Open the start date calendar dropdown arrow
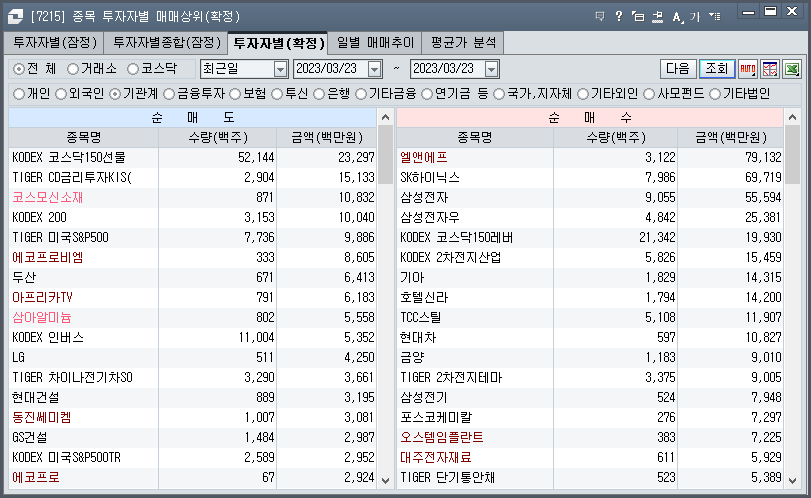 pos(374,69)
